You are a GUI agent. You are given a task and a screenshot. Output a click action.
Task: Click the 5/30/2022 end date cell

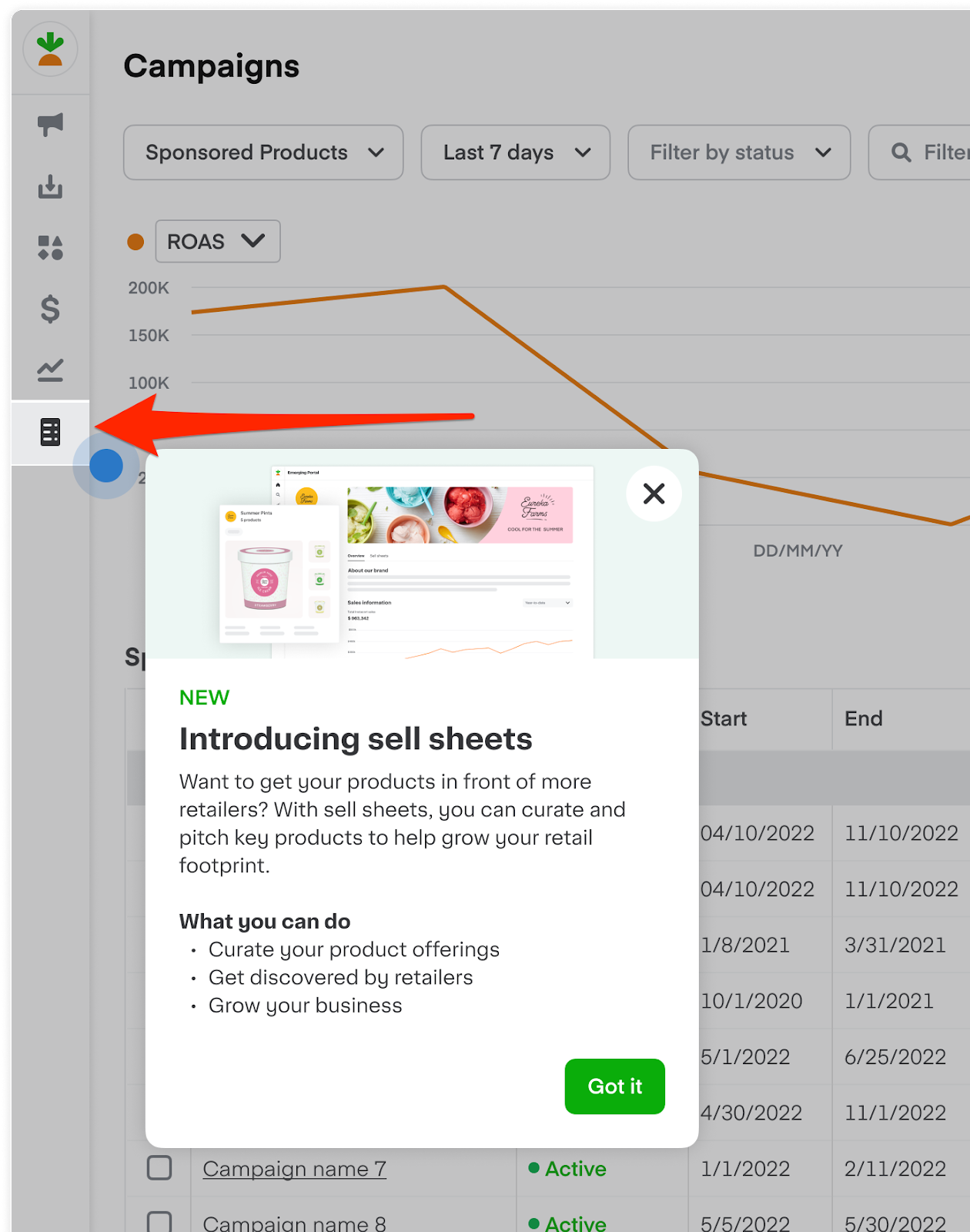895,1223
